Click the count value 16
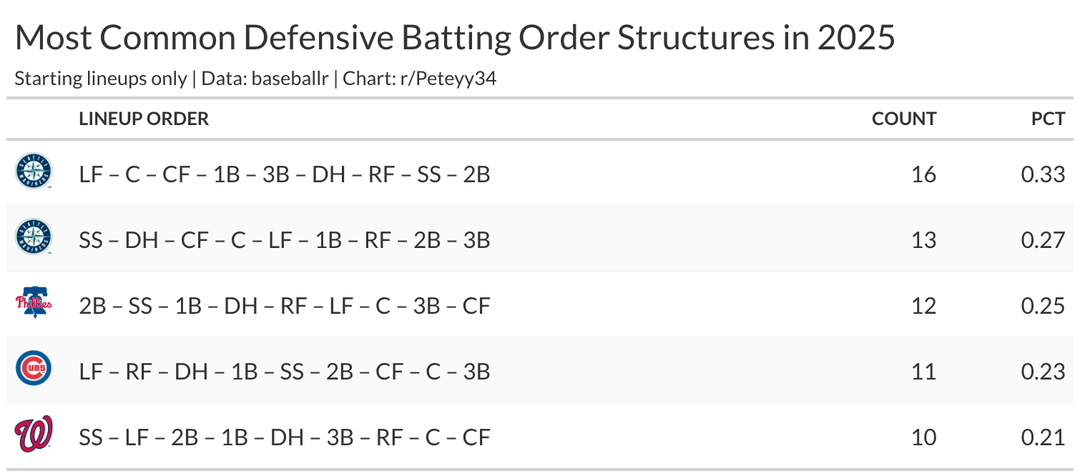Screen dimensions: 1080x476 pos(924,174)
